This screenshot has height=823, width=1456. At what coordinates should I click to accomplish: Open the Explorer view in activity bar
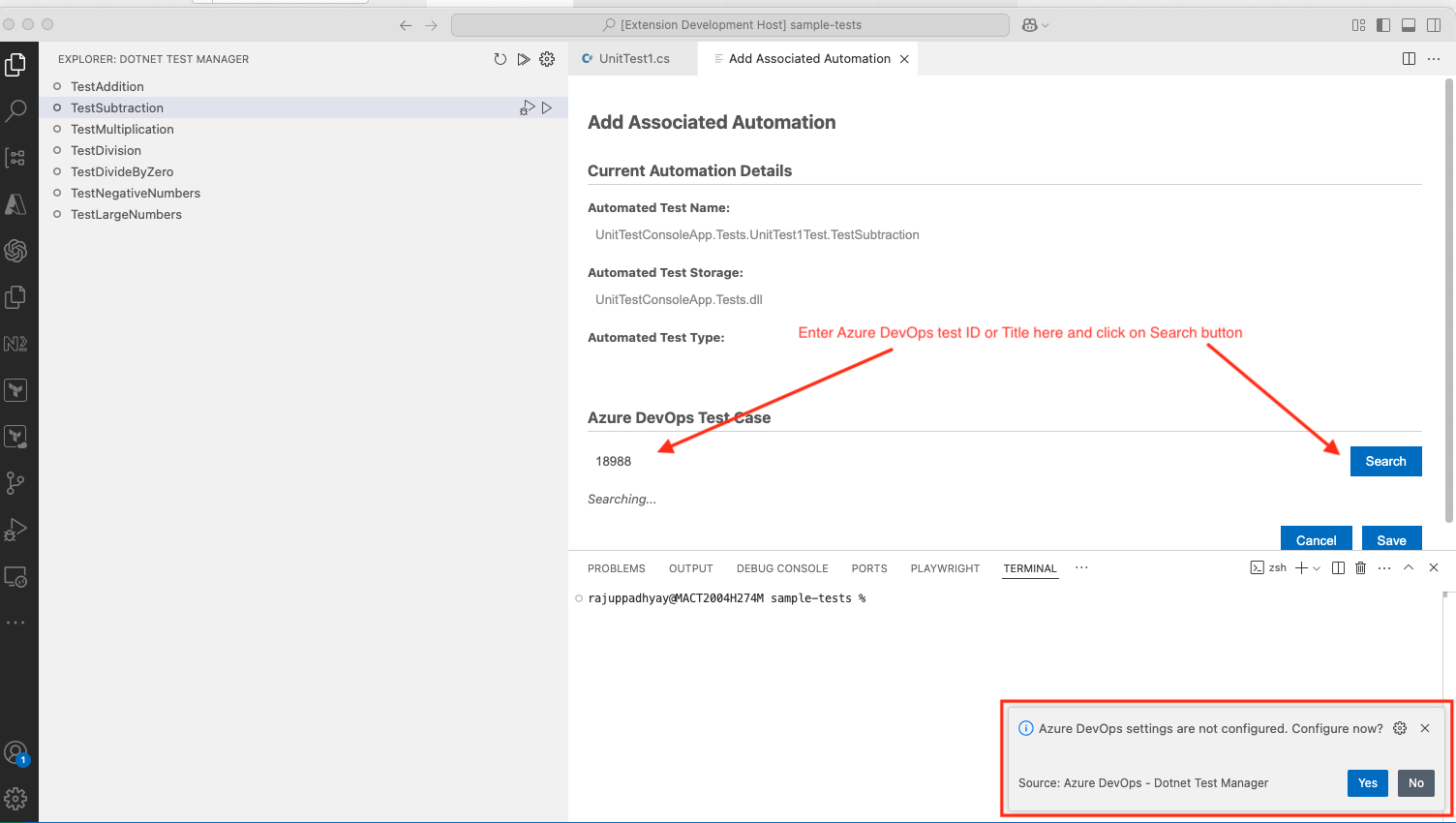[x=15, y=65]
